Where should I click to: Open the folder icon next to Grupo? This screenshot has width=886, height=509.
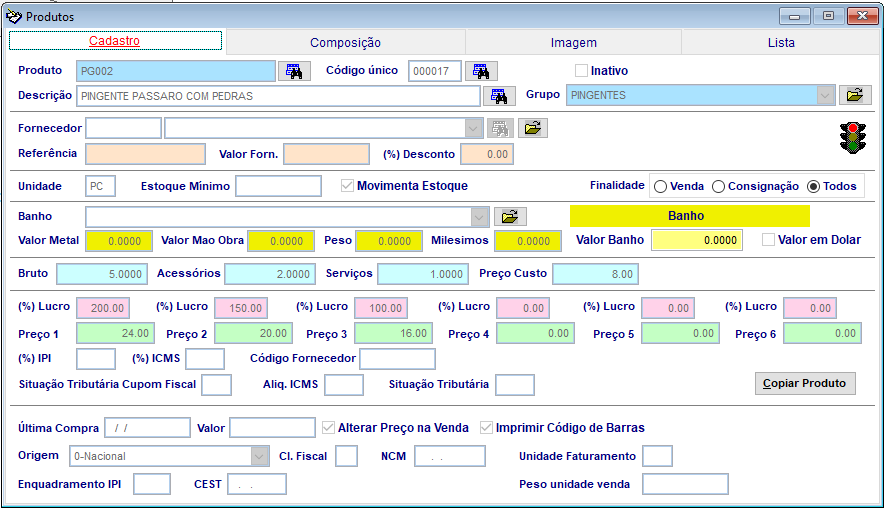tap(854, 95)
